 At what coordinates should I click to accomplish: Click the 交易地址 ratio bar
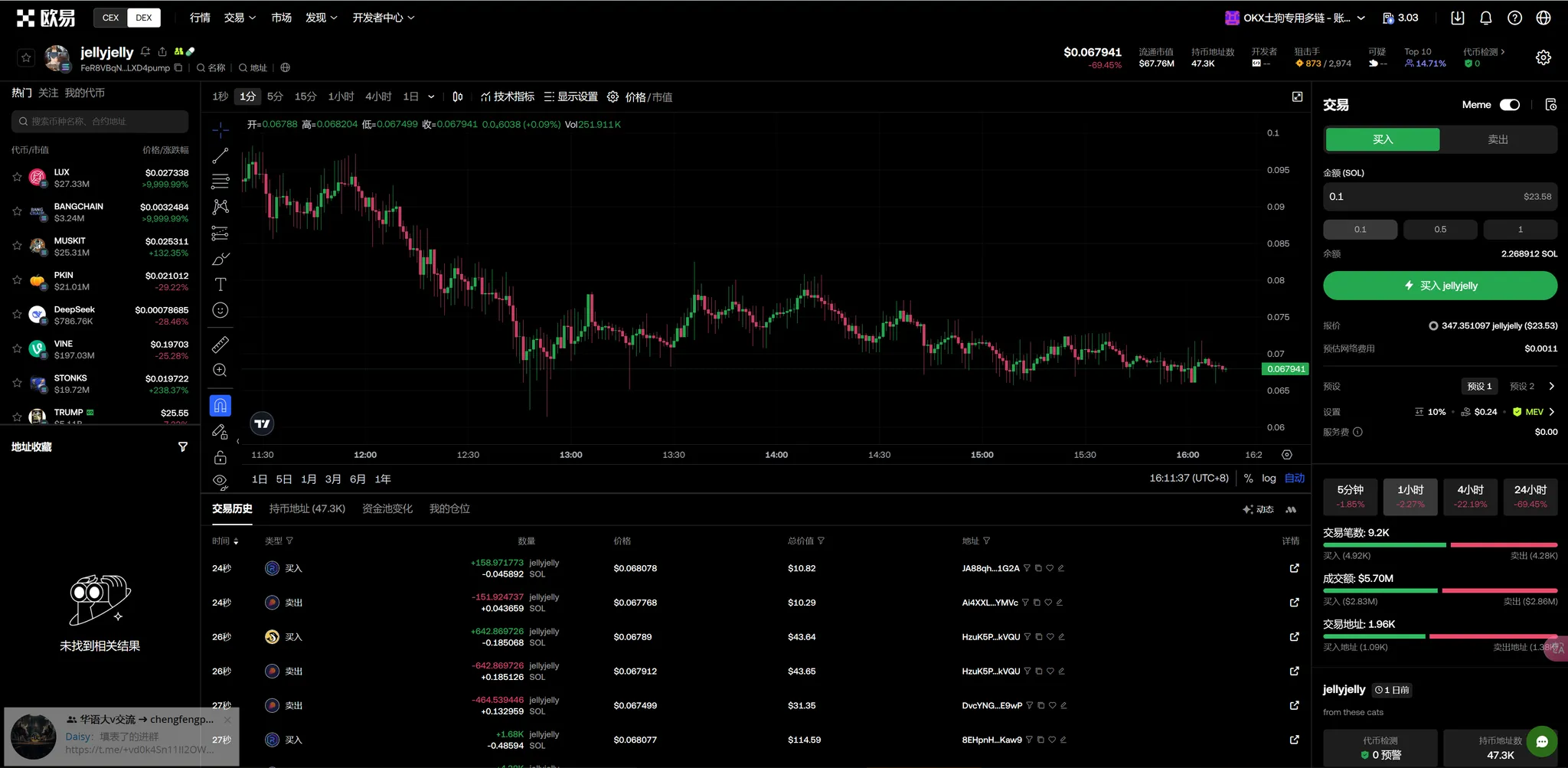click(1440, 636)
